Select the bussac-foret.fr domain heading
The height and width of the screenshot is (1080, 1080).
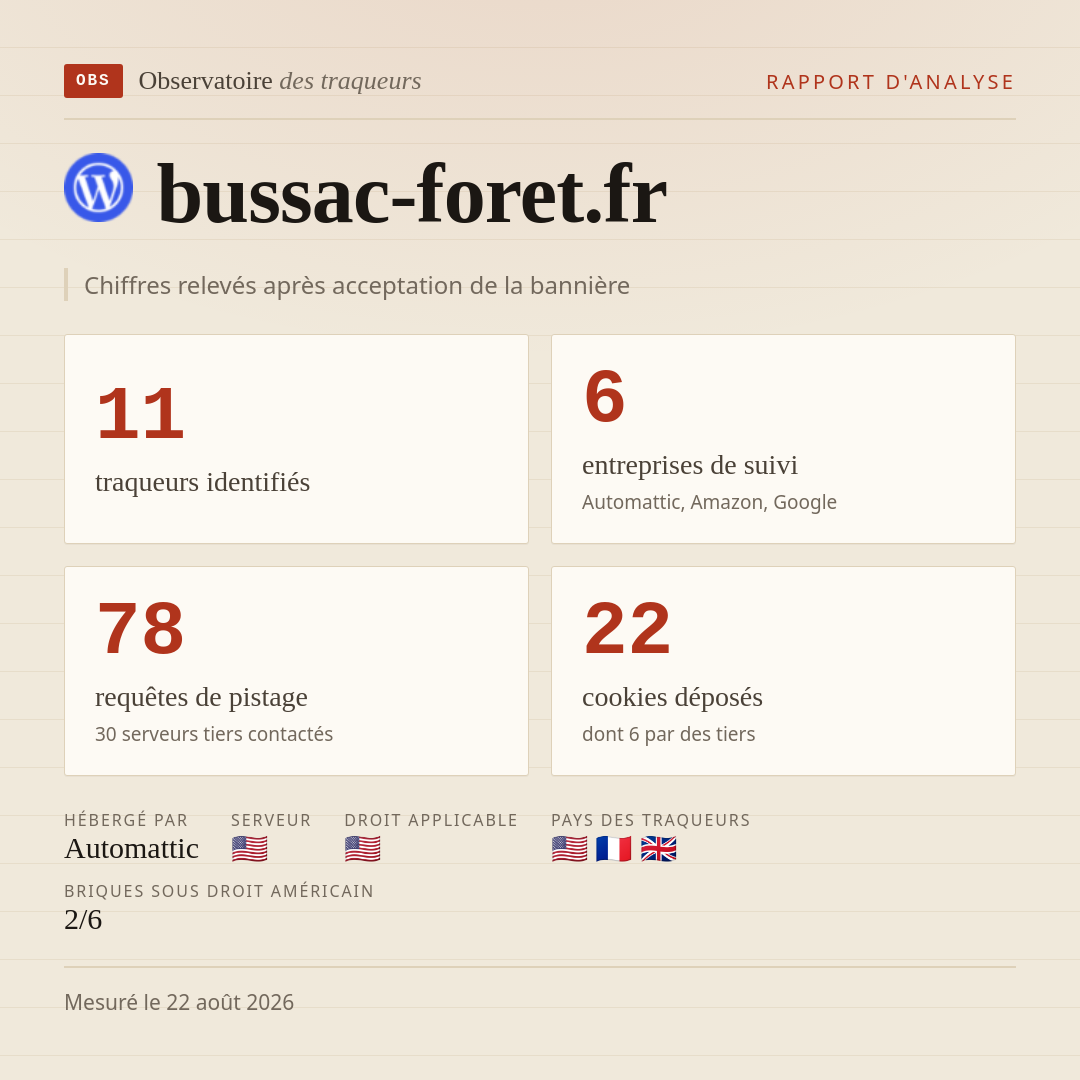point(412,194)
